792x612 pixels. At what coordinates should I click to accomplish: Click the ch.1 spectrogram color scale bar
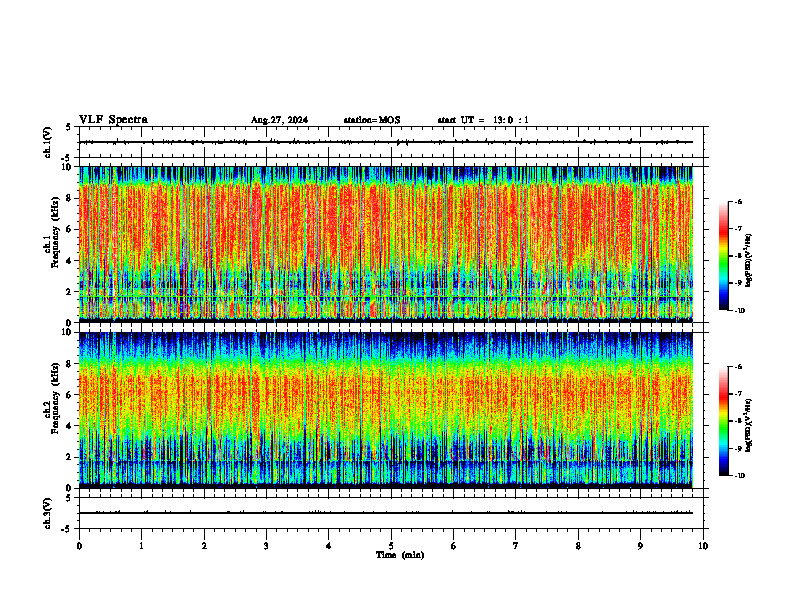point(723,256)
